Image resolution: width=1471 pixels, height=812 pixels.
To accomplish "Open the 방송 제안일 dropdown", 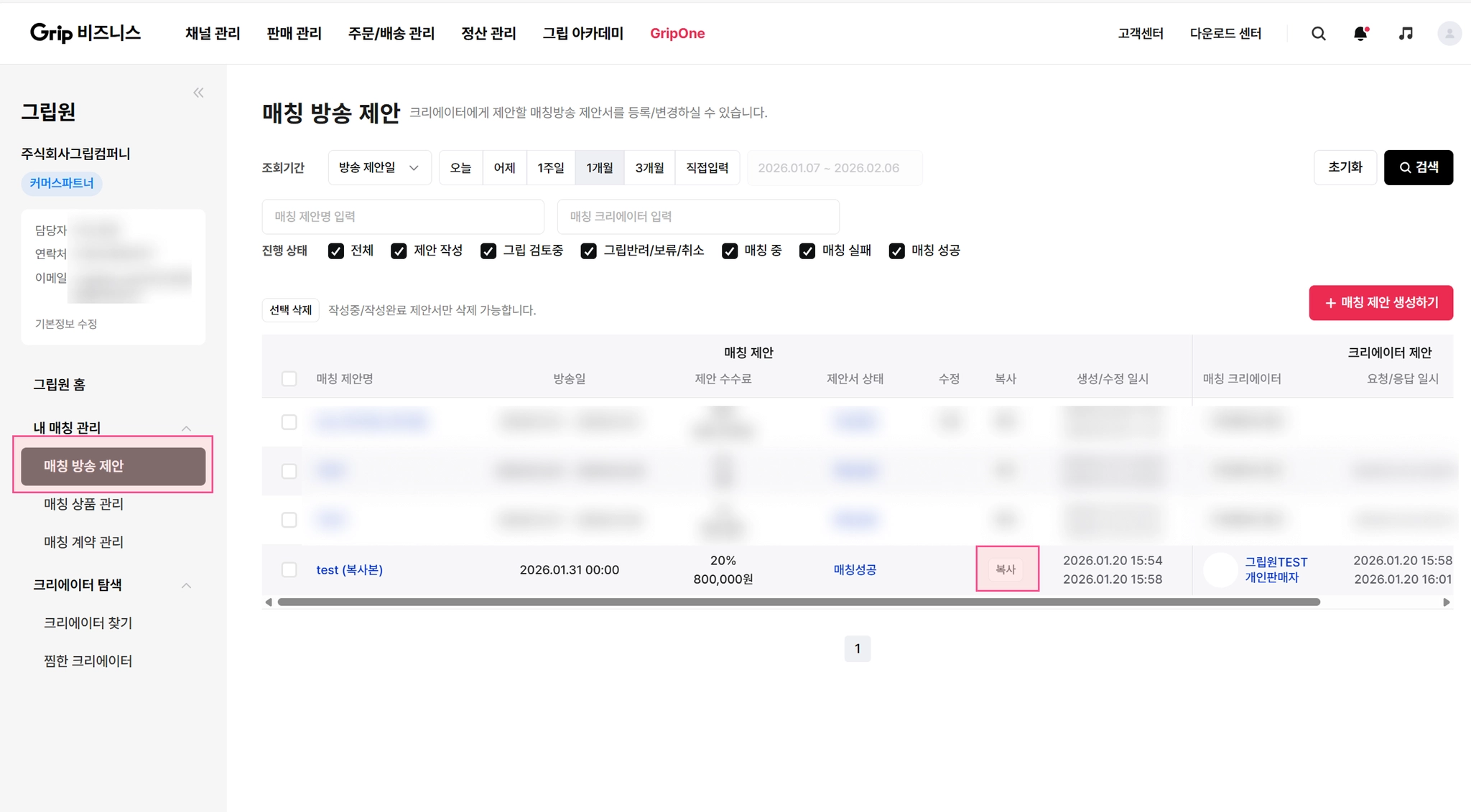I will (x=379, y=167).
